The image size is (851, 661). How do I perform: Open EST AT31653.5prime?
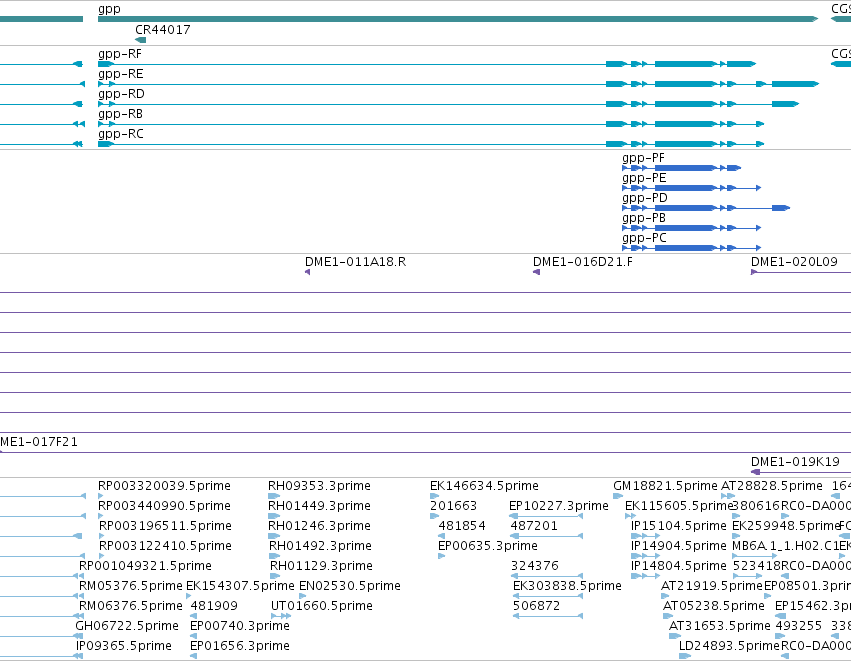tap(720, 626)
